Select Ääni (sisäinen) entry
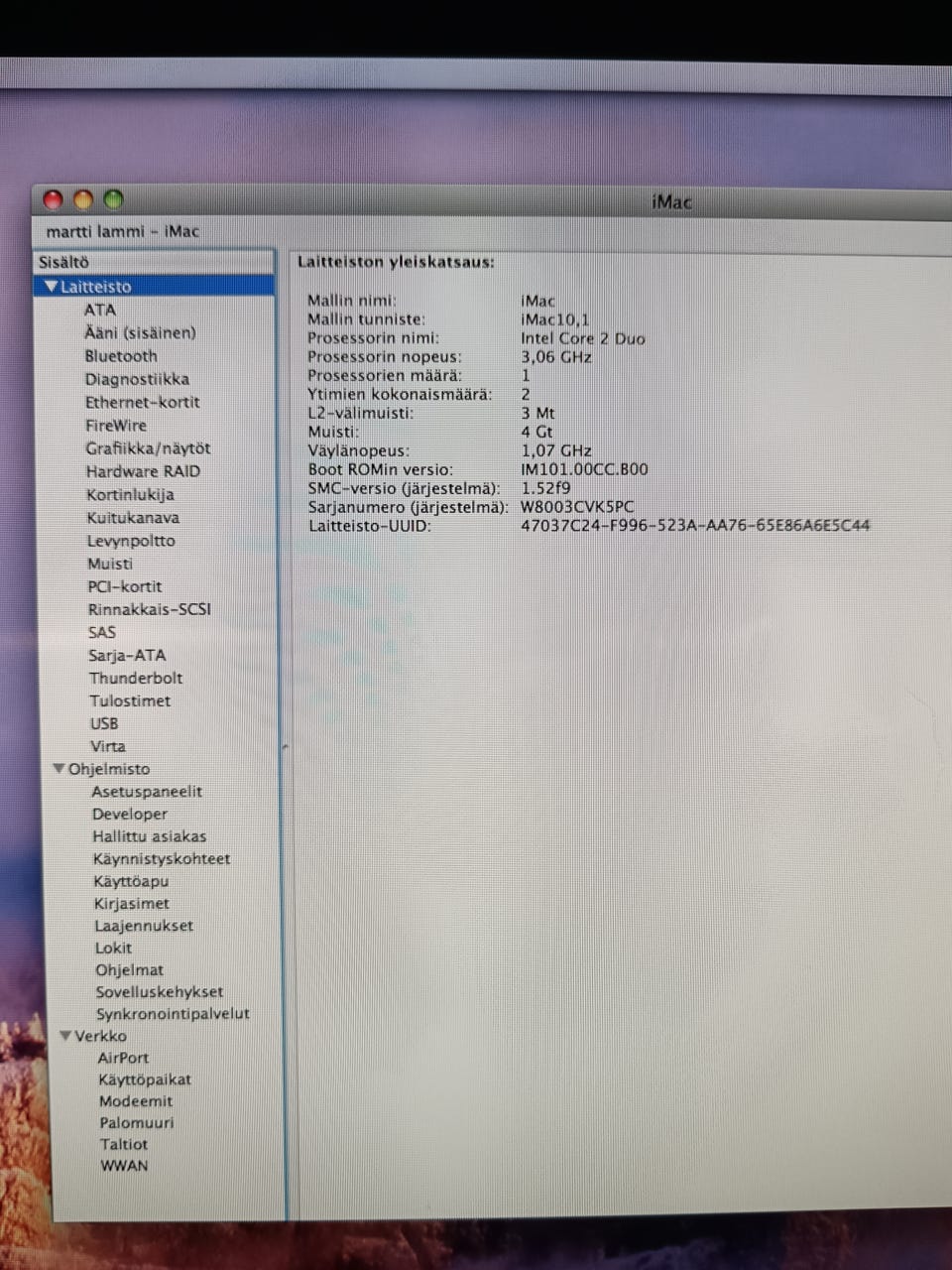952x1270 pixels. pyautogui.click(x=140, y=332)
